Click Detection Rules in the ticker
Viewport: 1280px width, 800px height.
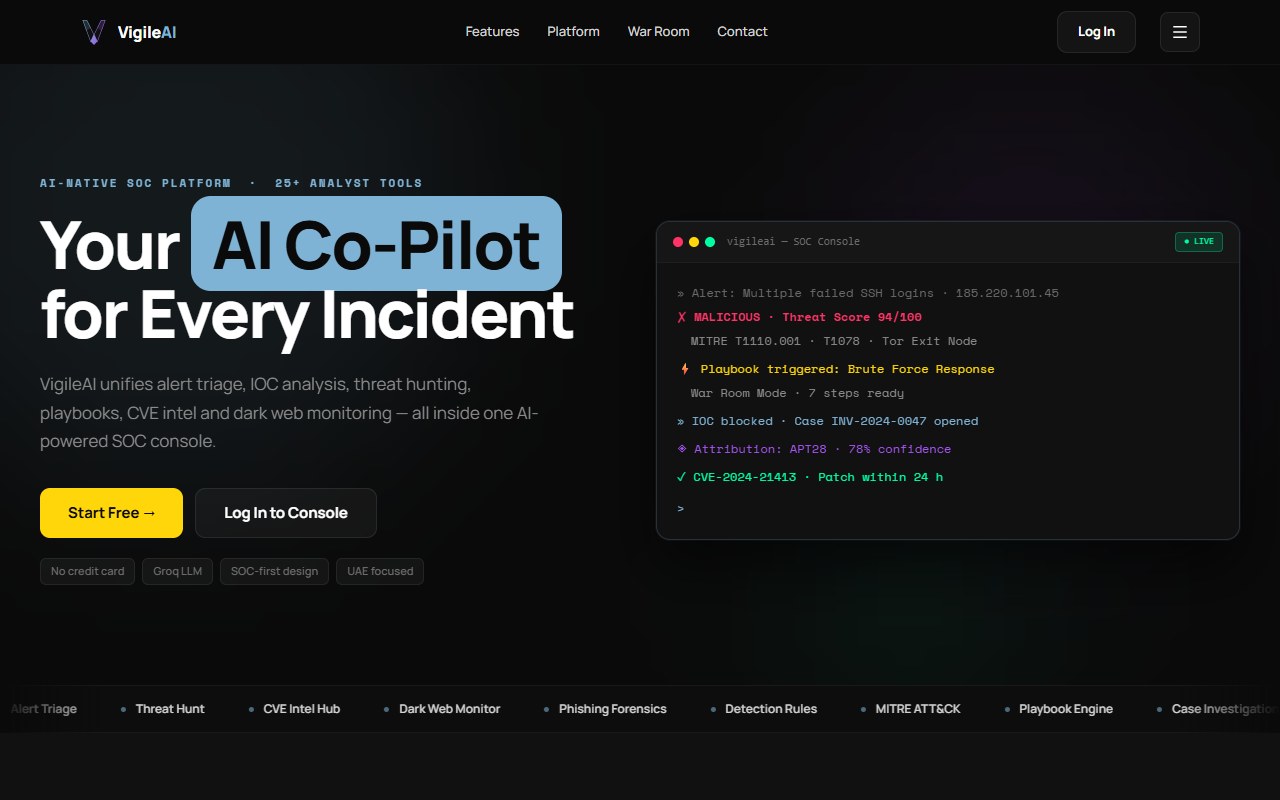click(x=771, y=709)
